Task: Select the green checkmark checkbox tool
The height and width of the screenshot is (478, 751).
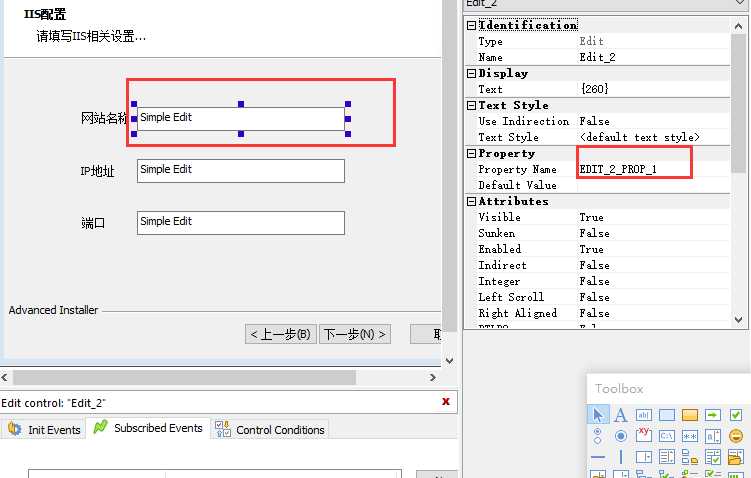Action: [x=736, y=415]
